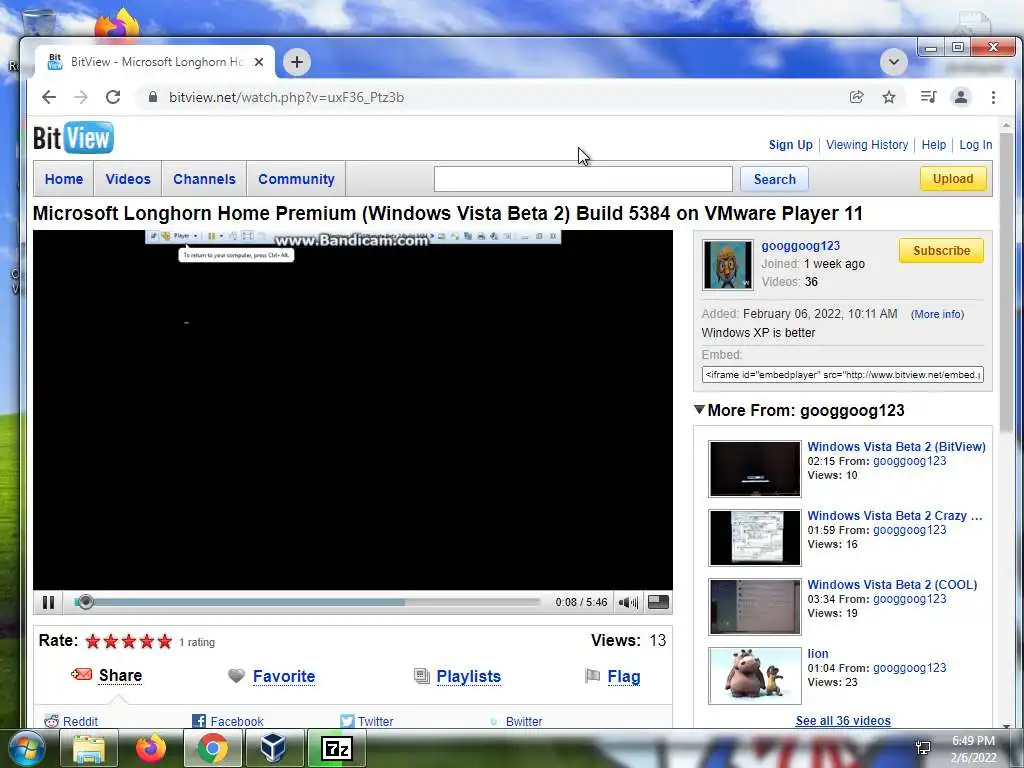Open the lion video thumbnail
The image size is (1024, 768).
point(755,676)
